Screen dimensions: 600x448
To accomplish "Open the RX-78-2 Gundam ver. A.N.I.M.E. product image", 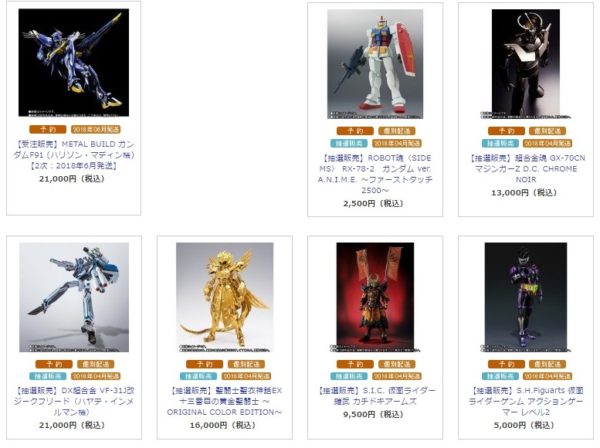I will (x=375, y=64).
